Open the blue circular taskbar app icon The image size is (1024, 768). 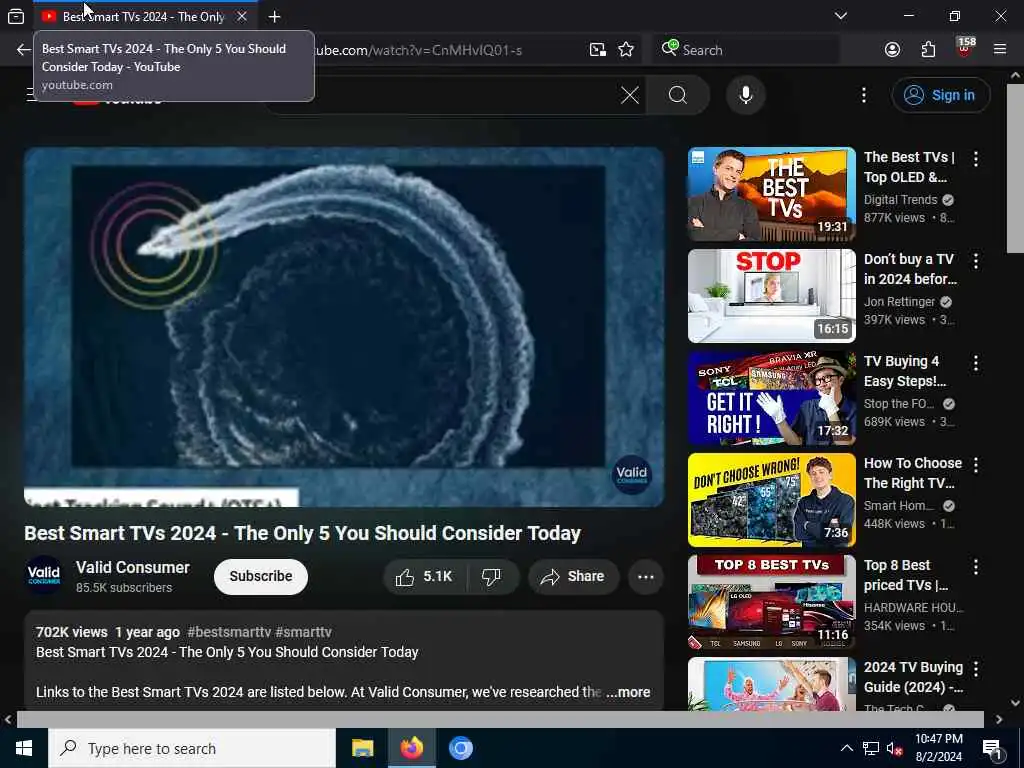pos(460,748)
